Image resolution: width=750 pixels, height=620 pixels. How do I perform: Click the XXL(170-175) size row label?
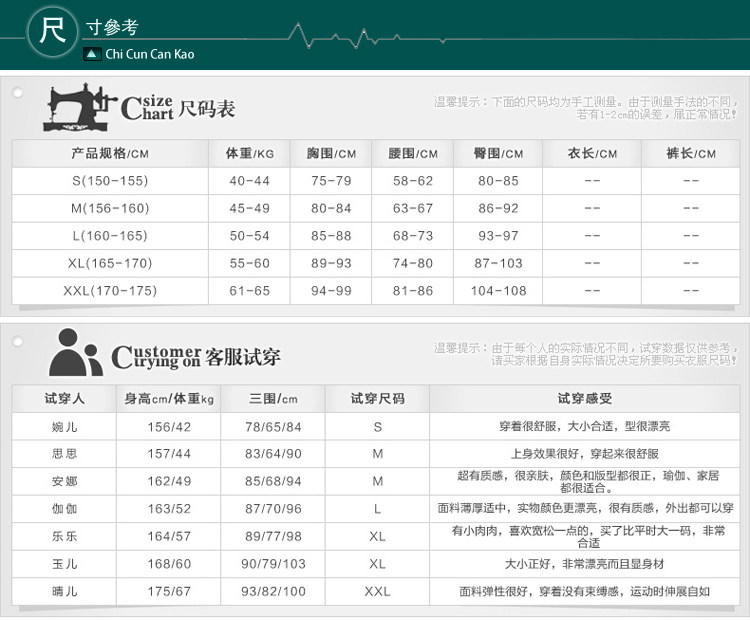coord(110,290)
